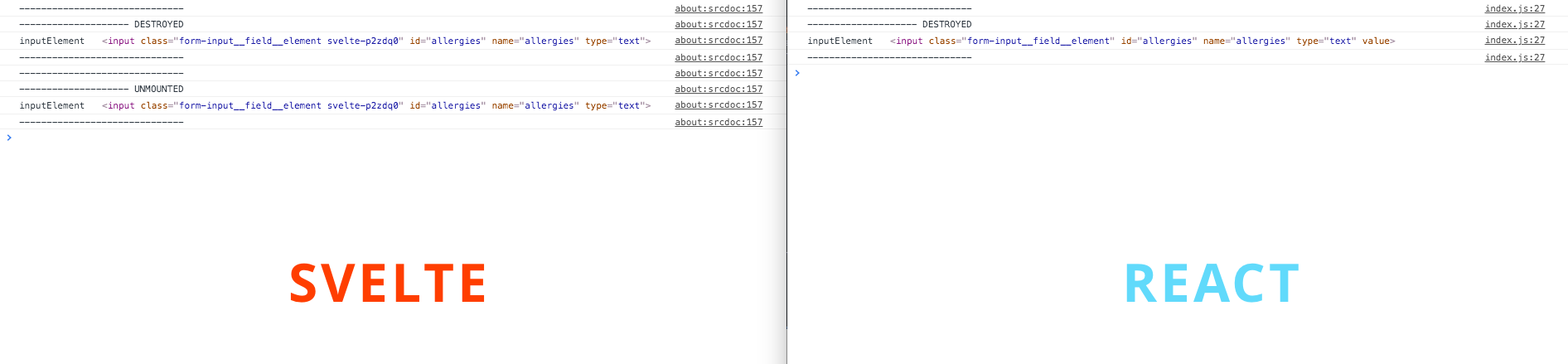The height and width of the screenshot is (364, 1568).
Task: Open source link on inputElement row under UNMOUNTED
Action: point(719,104)
